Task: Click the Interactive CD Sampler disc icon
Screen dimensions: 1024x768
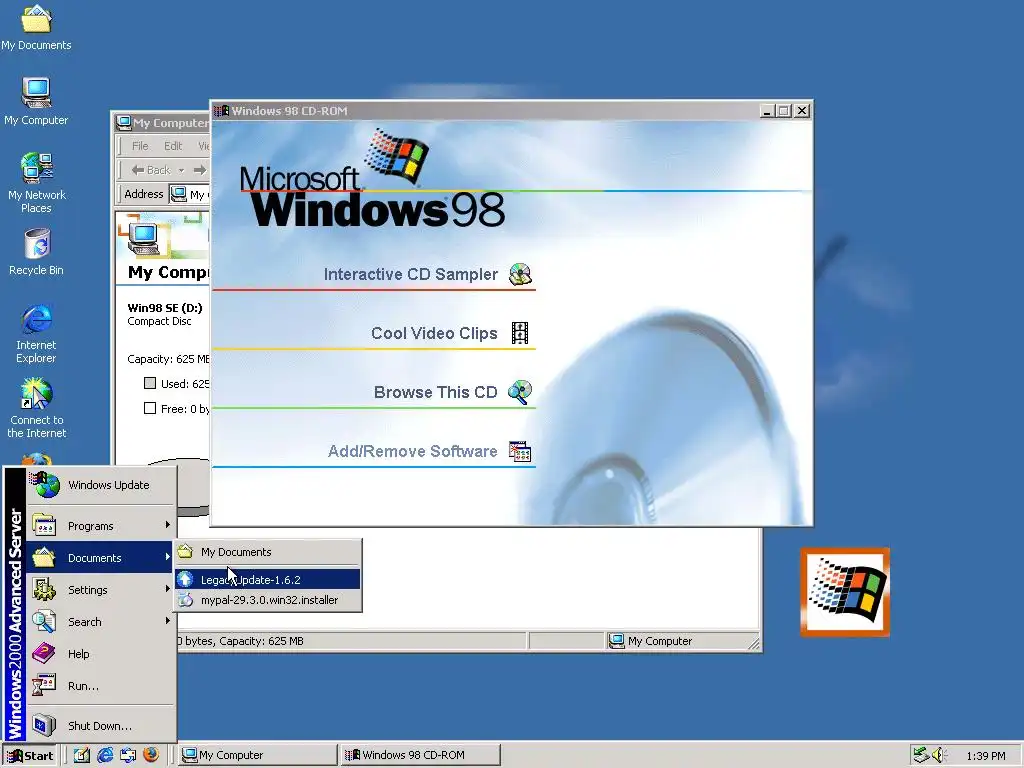Action: pos(520,274)
